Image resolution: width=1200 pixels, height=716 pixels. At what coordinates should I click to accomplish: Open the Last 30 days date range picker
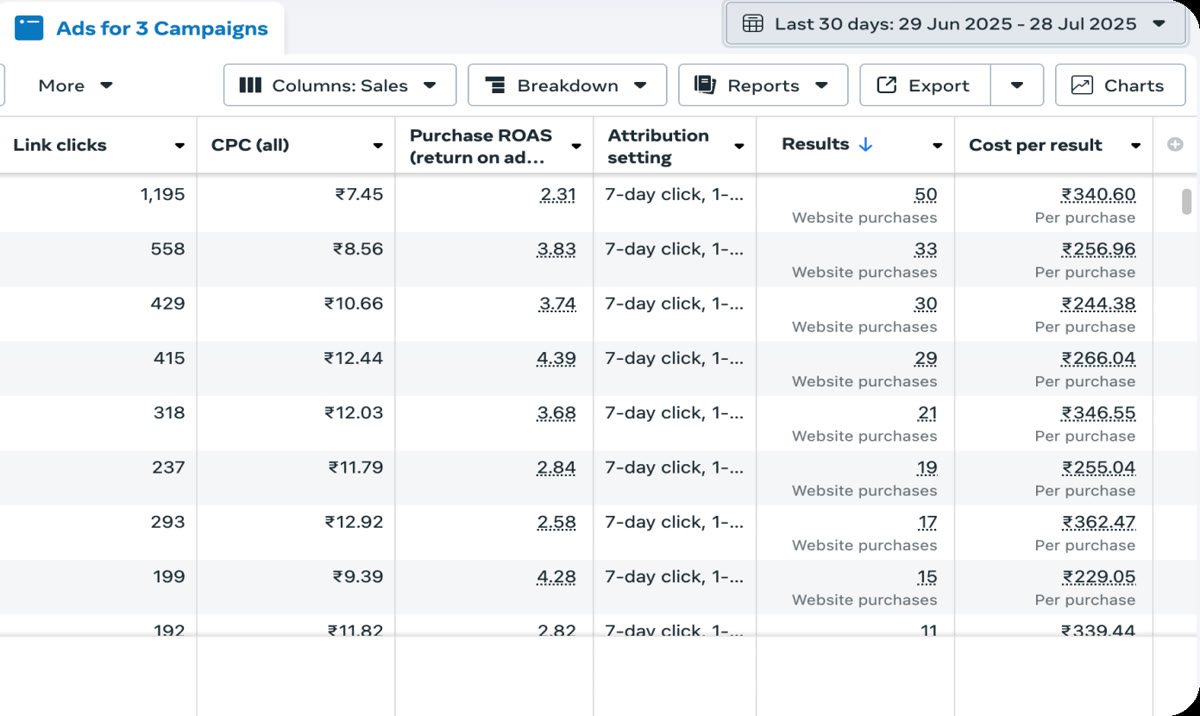955,24
